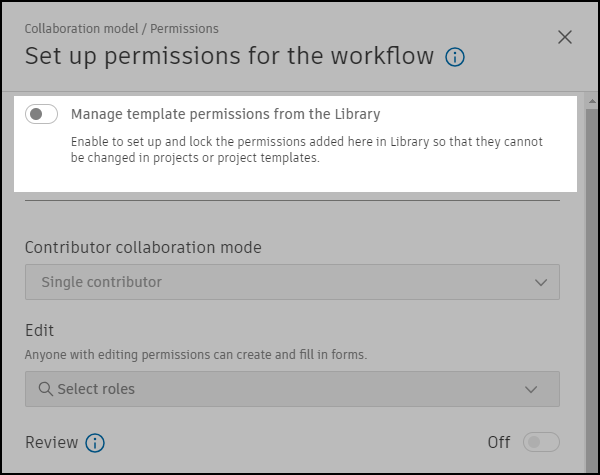The height and width of the screenshot is (475, 600).
Task: Click into the Select roles search field
Action: point(280,389)
